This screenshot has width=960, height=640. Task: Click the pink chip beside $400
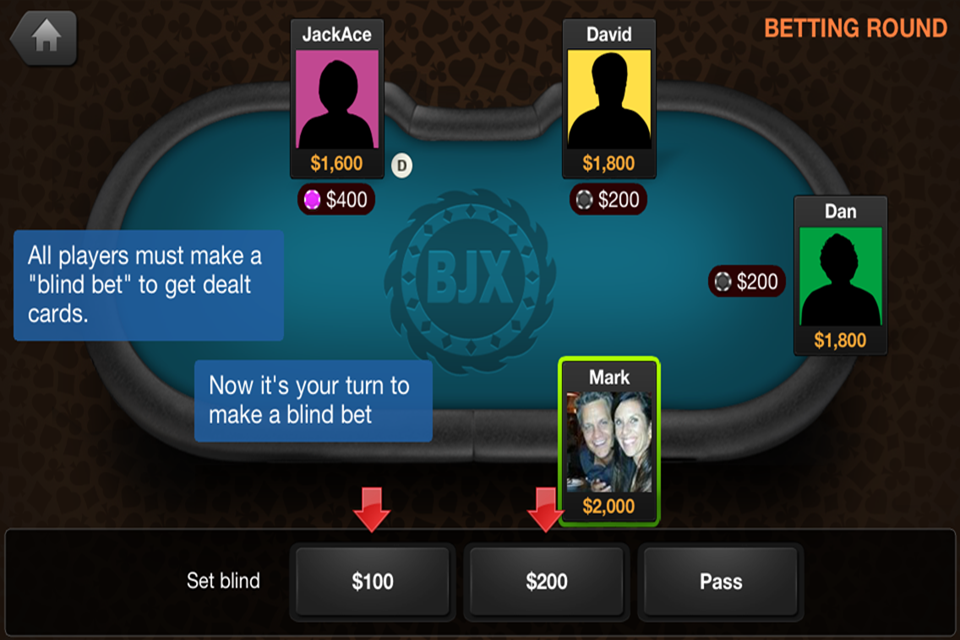click(312, 200)
